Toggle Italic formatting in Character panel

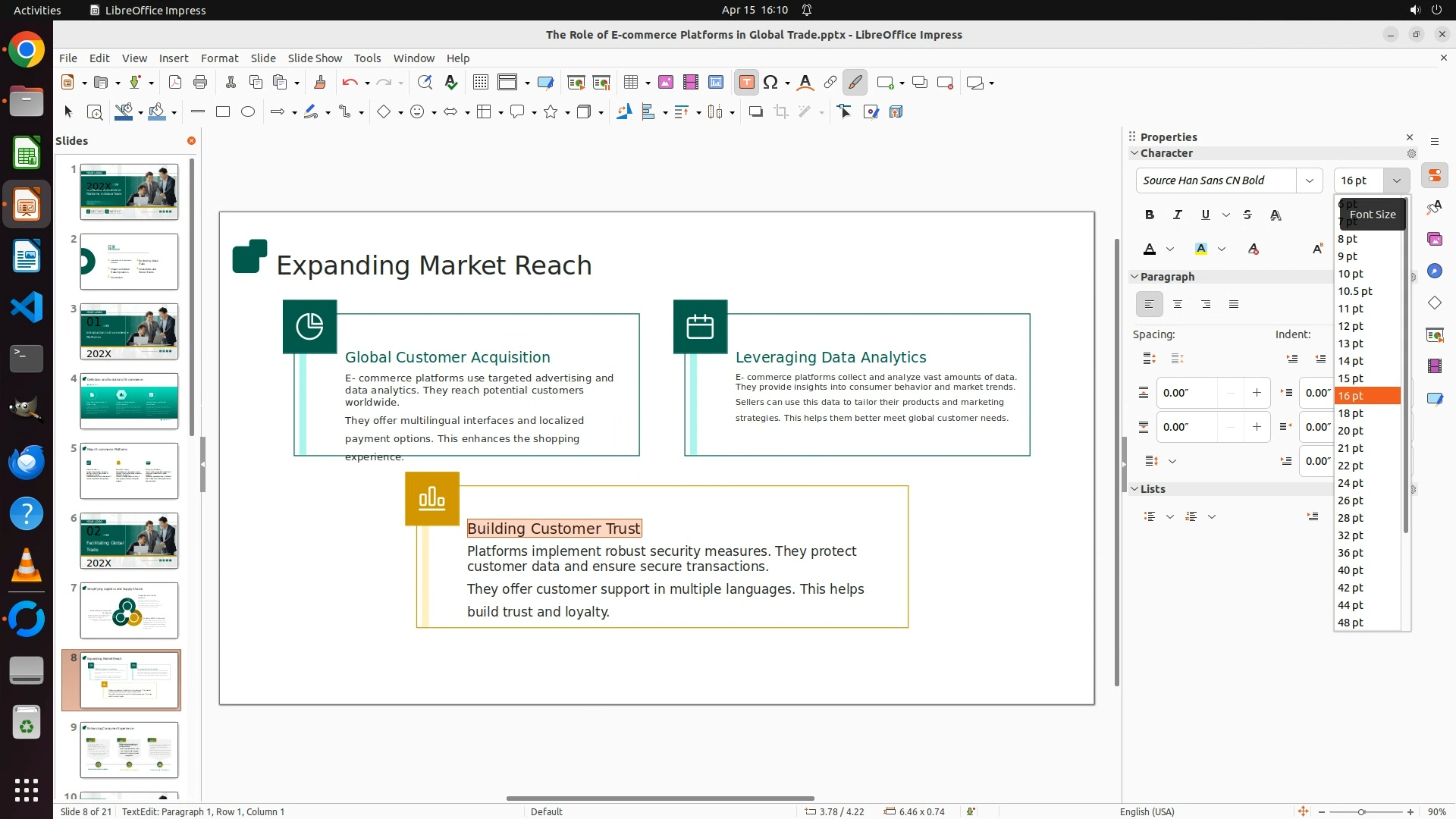point(1177,215)
